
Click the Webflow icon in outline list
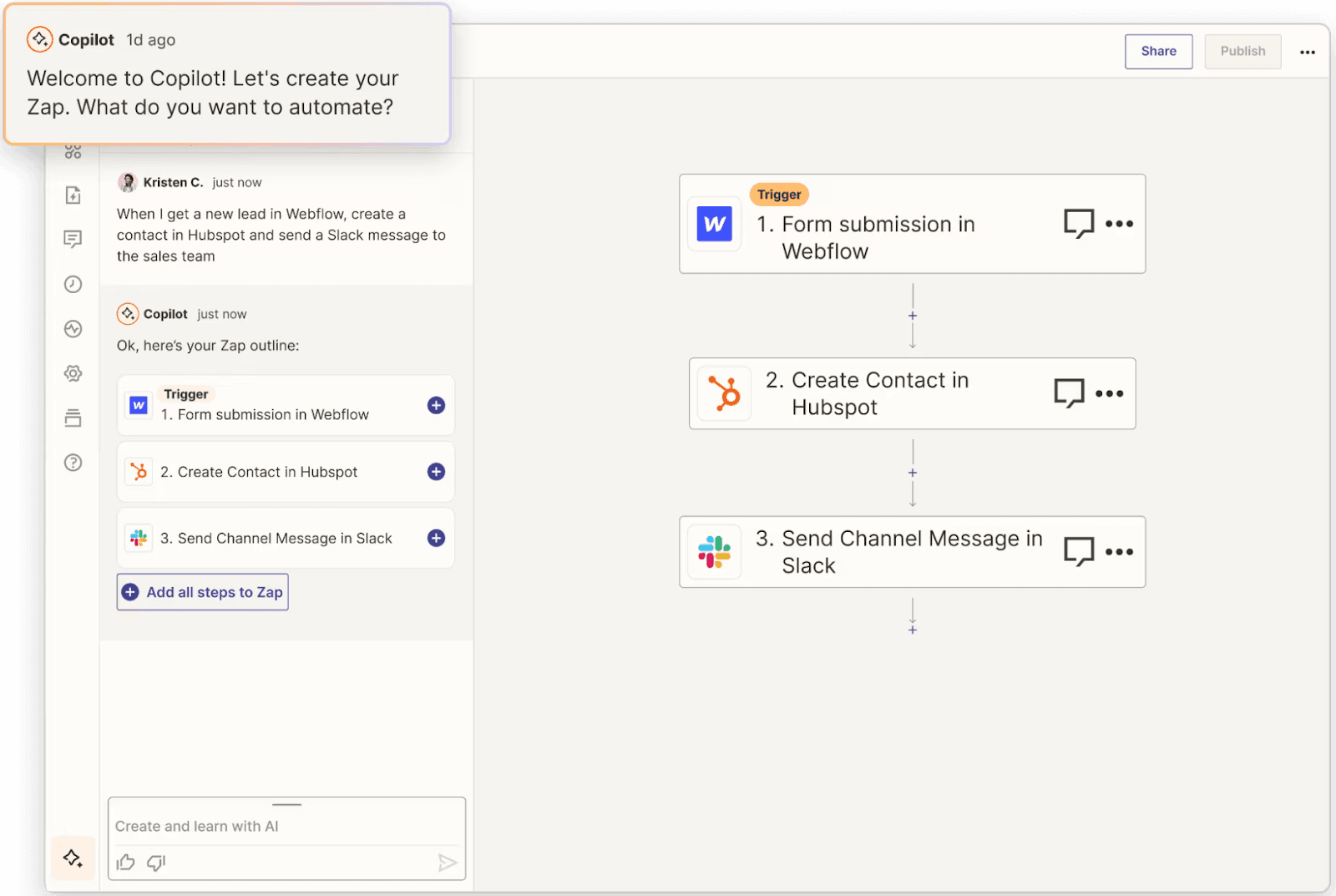pos(139,405)
